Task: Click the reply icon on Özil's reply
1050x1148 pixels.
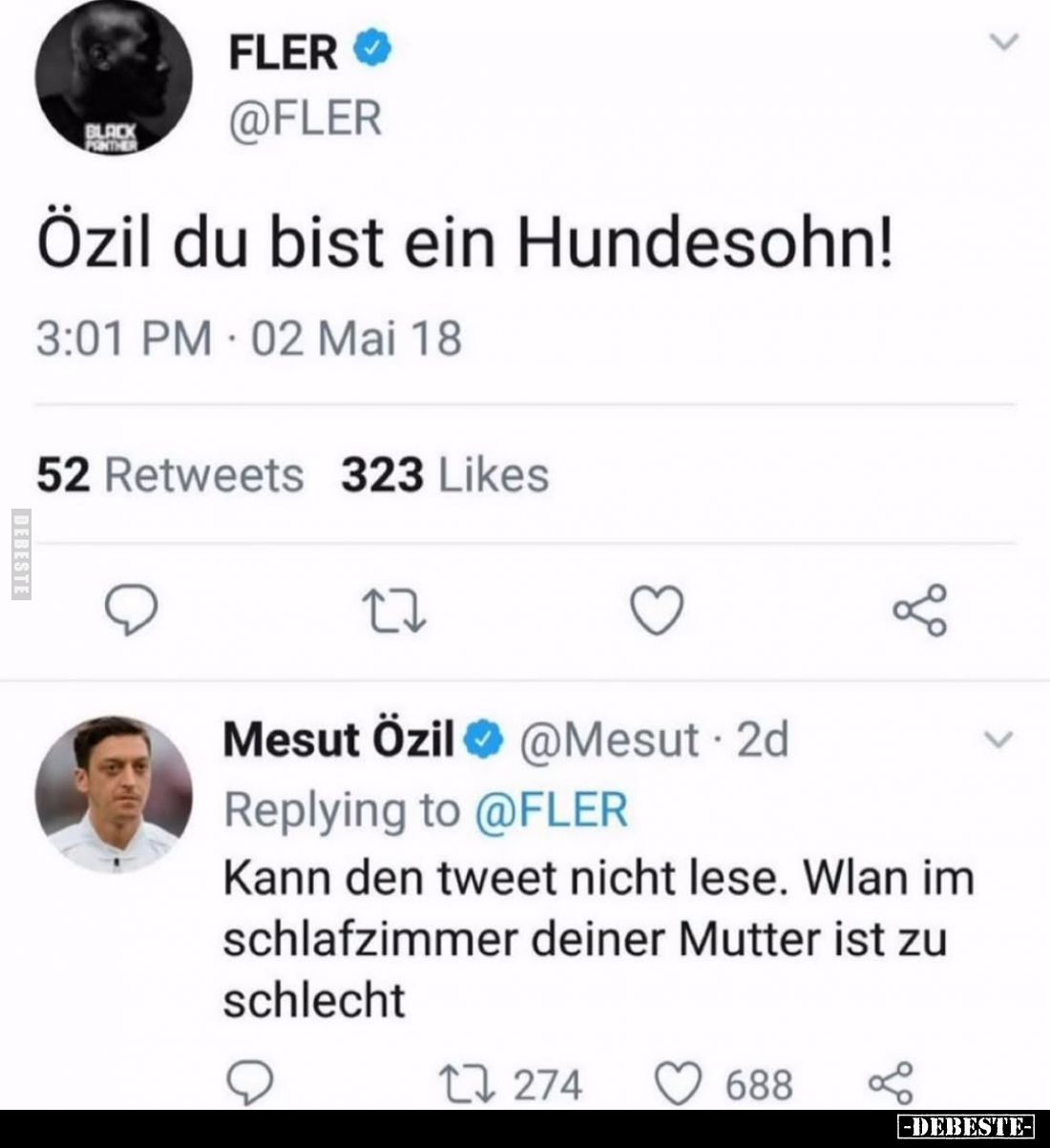Action: pos(251,1083)
